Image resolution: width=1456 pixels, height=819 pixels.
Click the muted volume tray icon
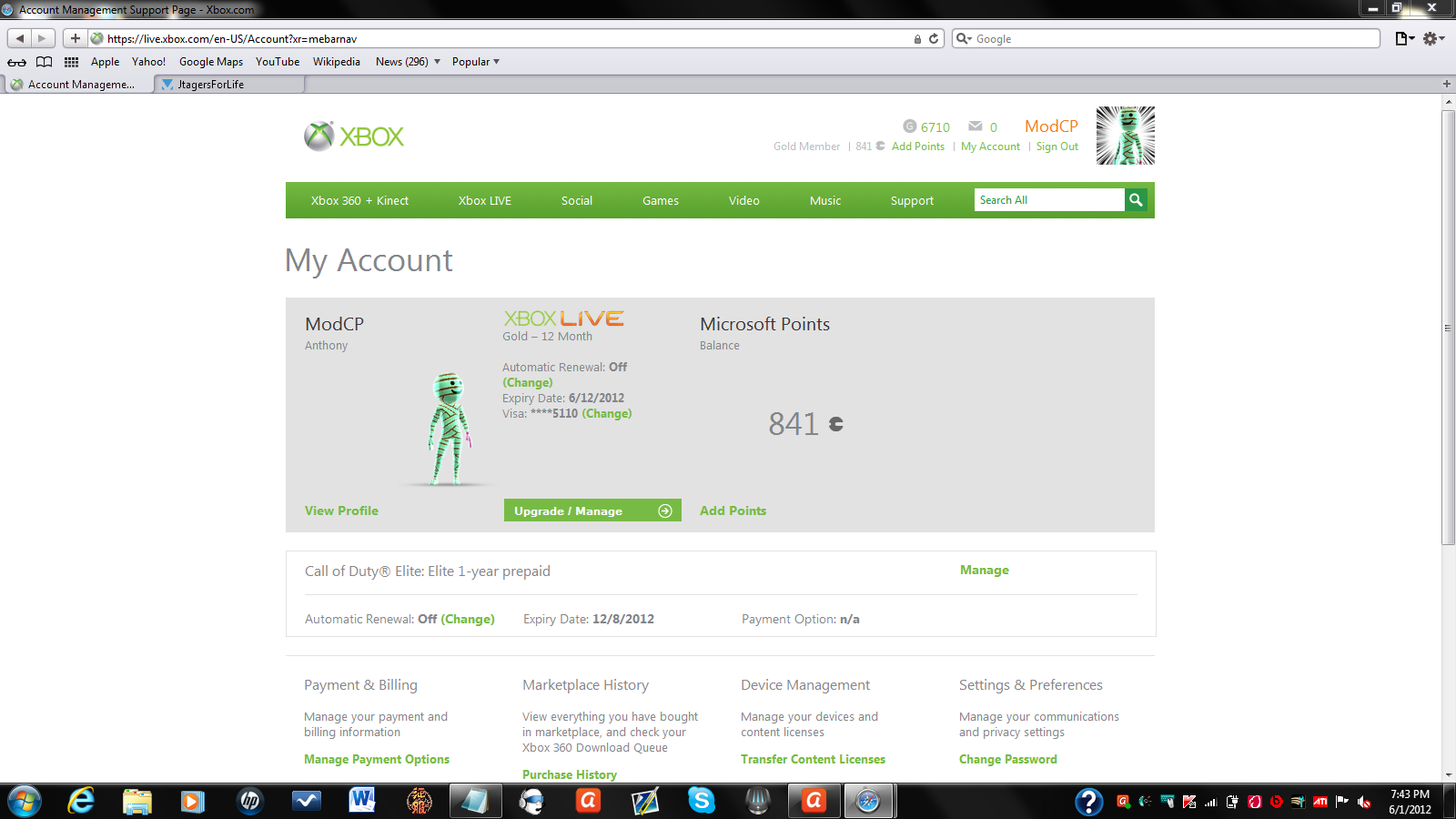[1364, 802]
